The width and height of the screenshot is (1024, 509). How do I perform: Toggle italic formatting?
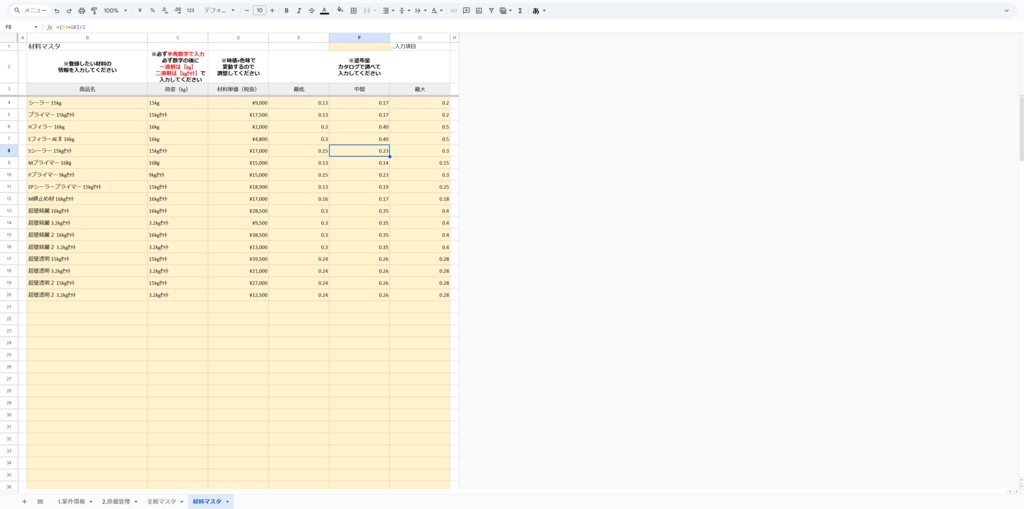[298, 10]
